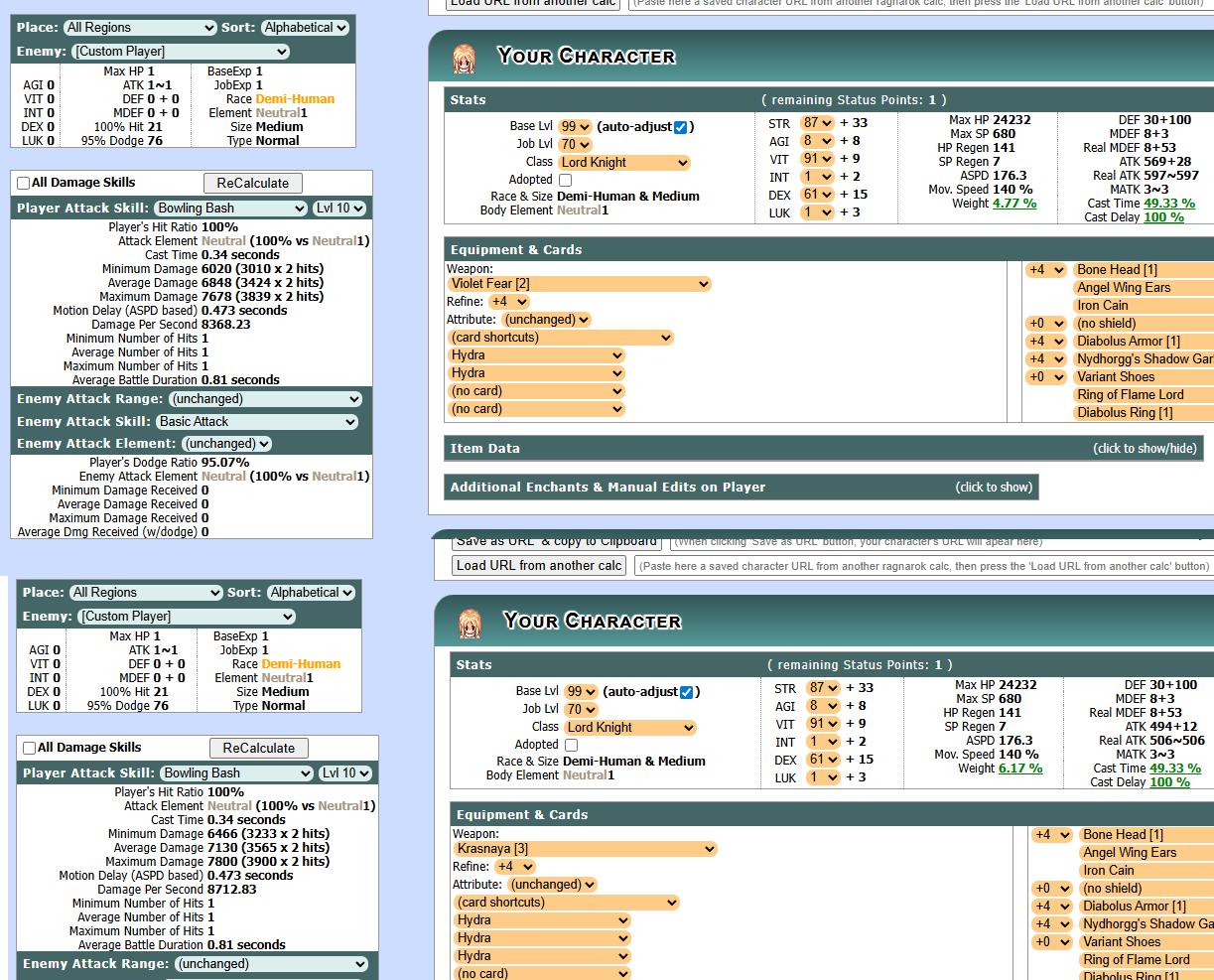Image resolution: width=1214 pixels, height=980 pixels.
Task: Tick All Damage Skills checkbox in the lower calculator
Action: (30, 748)
